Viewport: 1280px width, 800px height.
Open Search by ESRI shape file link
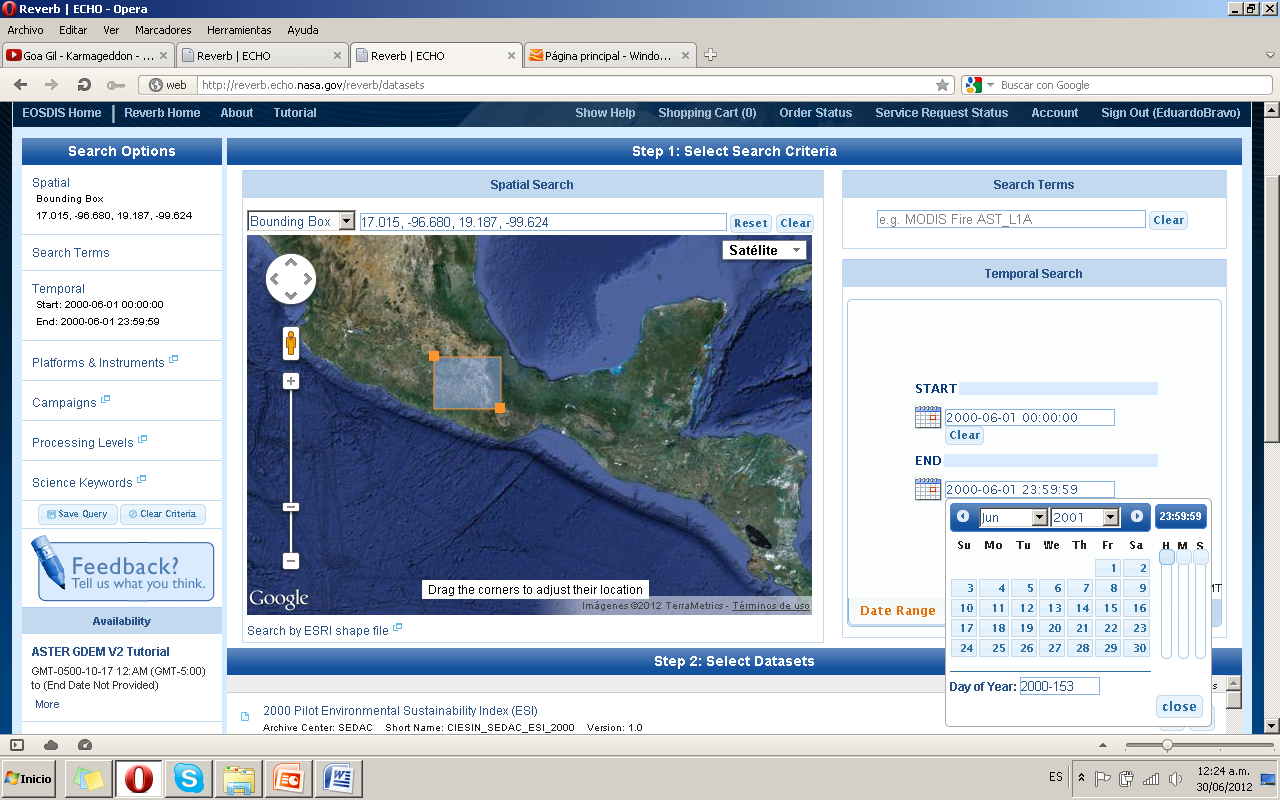[x=318, y=630]
